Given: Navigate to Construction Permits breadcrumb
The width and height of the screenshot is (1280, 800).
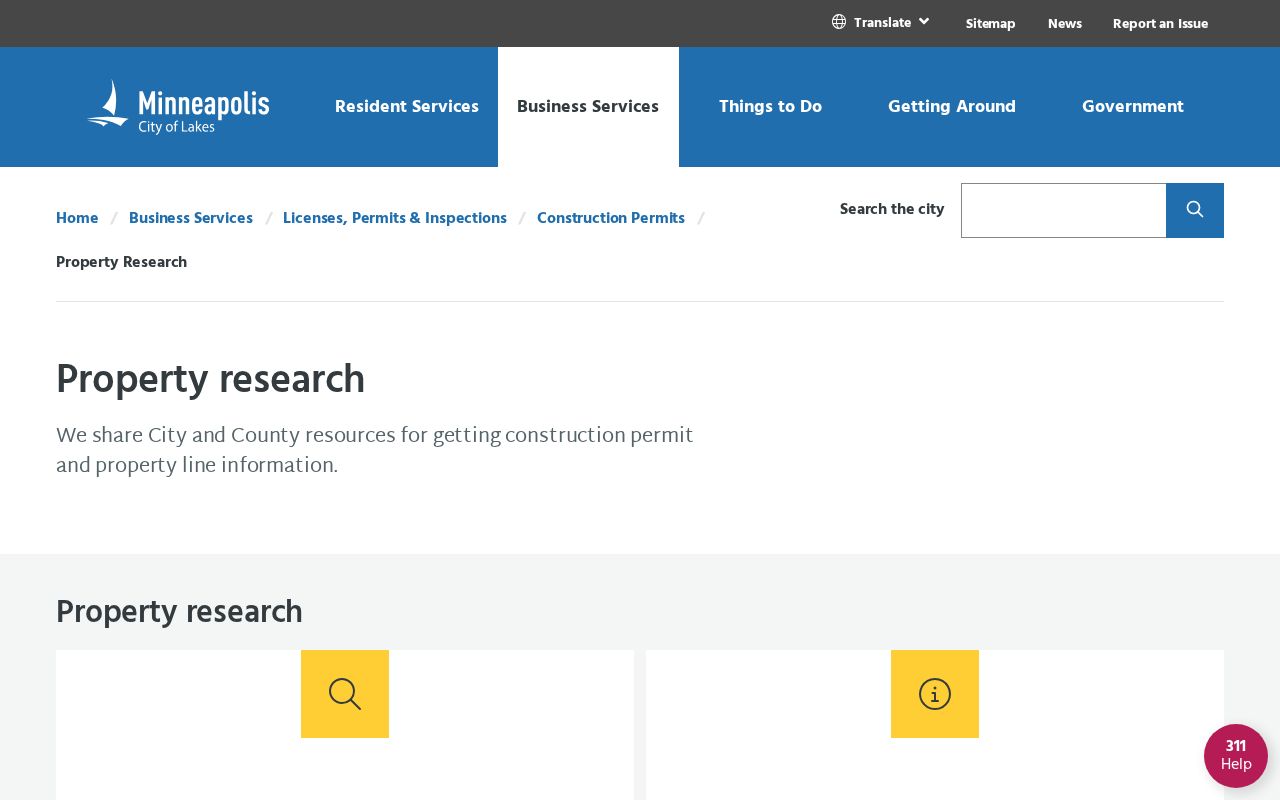Looking at the screenshot, I should [611, 218].
